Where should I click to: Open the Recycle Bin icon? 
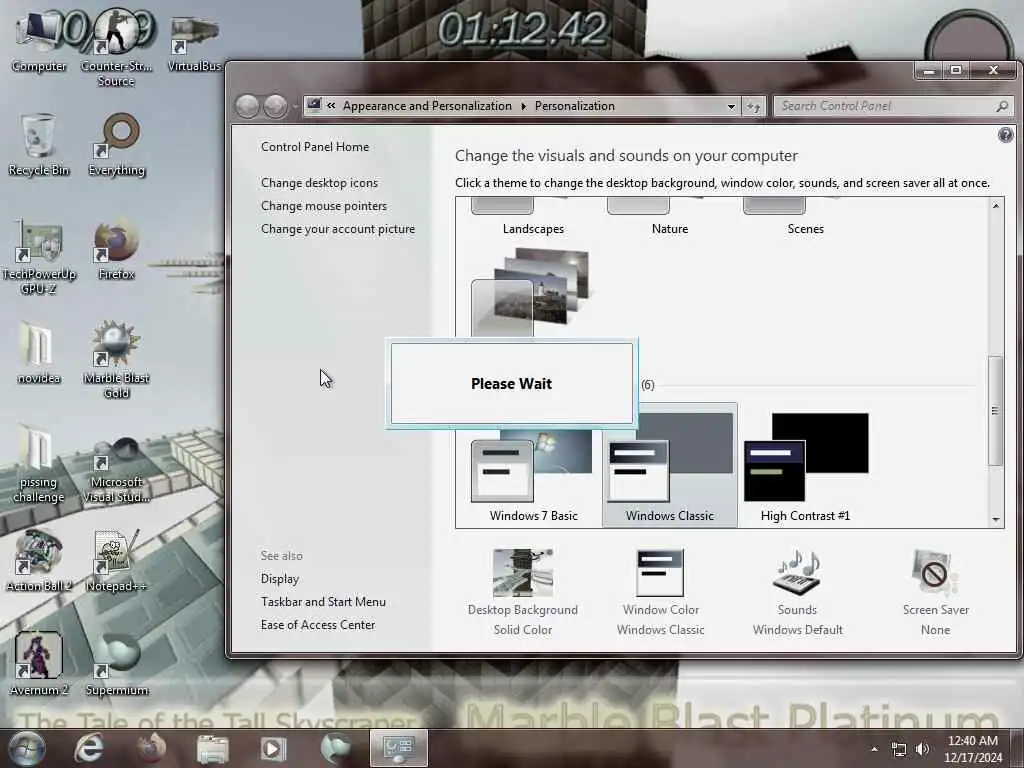pos(39,145)
